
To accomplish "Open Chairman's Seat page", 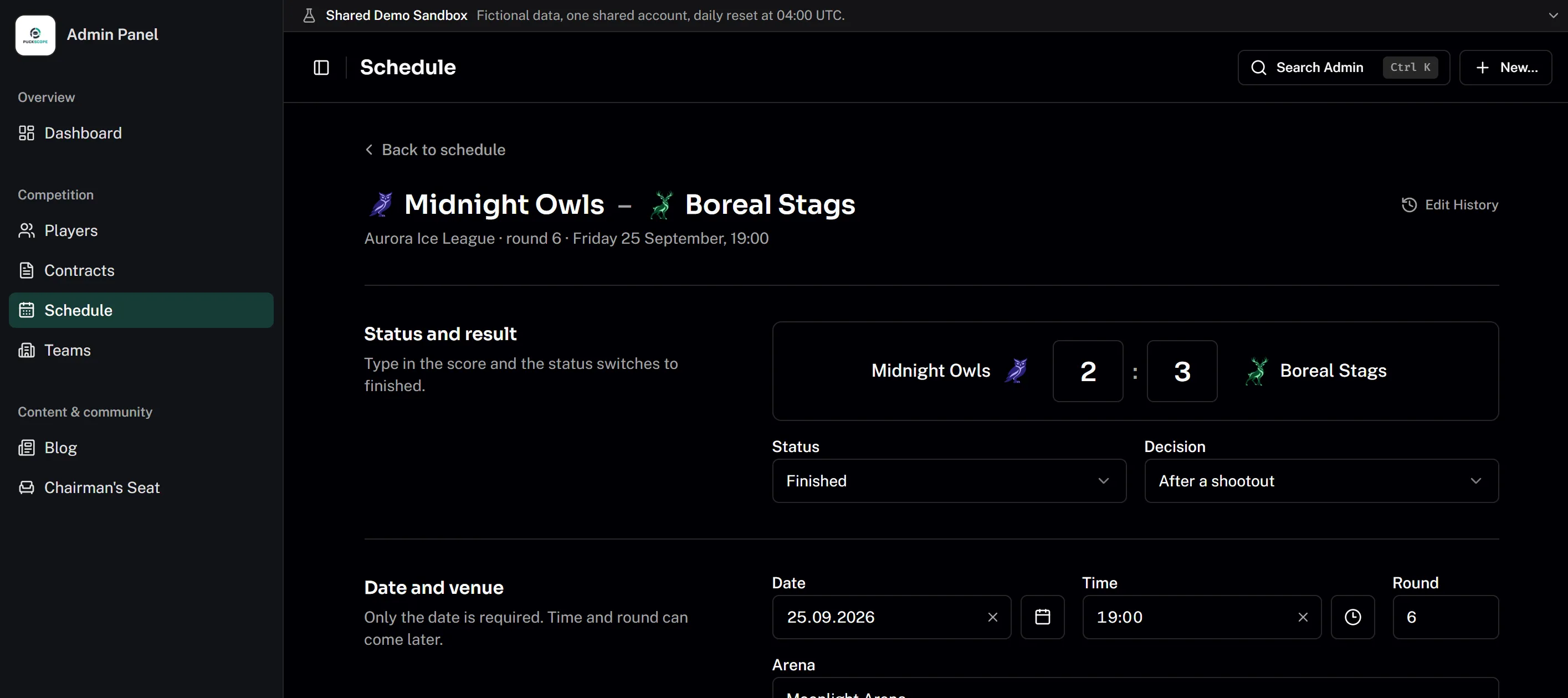I will [x=141, y=487].
